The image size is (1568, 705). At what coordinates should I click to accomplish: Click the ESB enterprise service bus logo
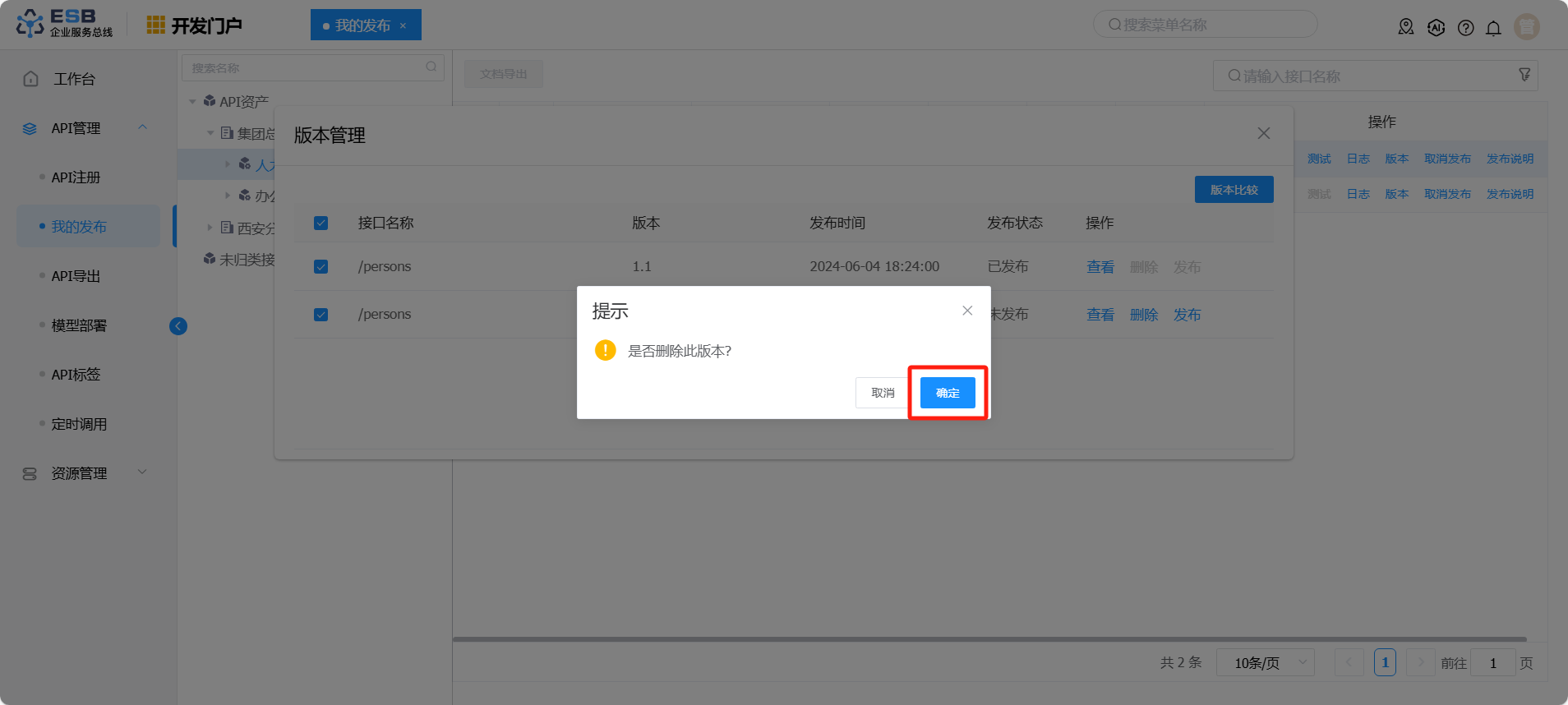click(64, 24)
